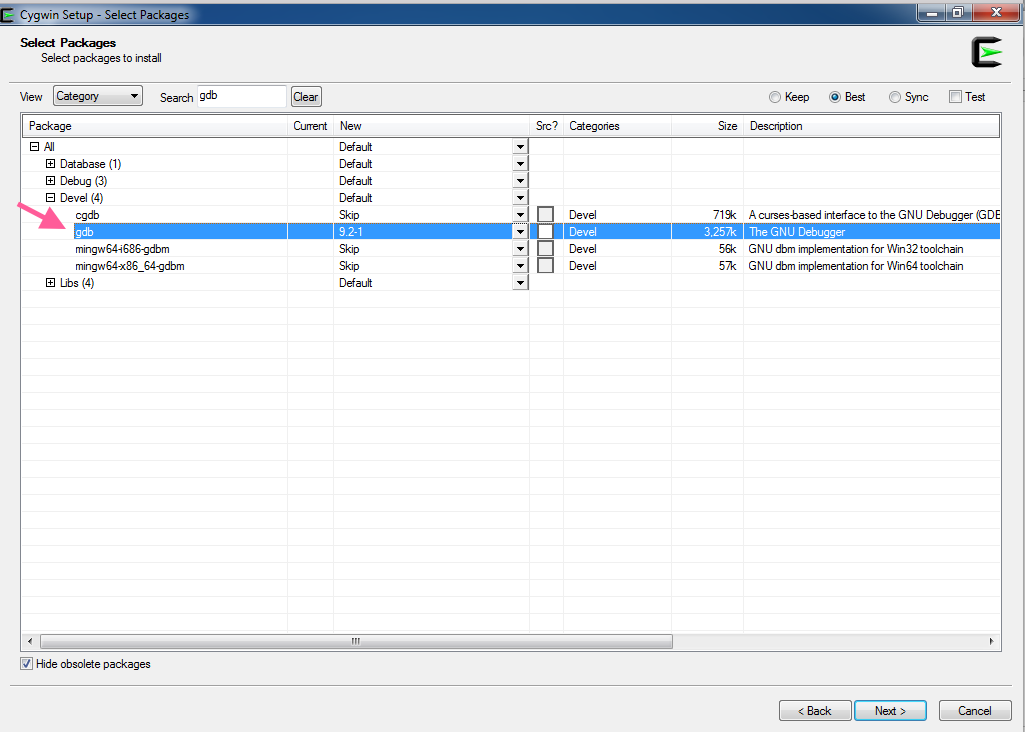
Task: Open version dropdown for gdb 9.2-1
Action: coord(520,231)
